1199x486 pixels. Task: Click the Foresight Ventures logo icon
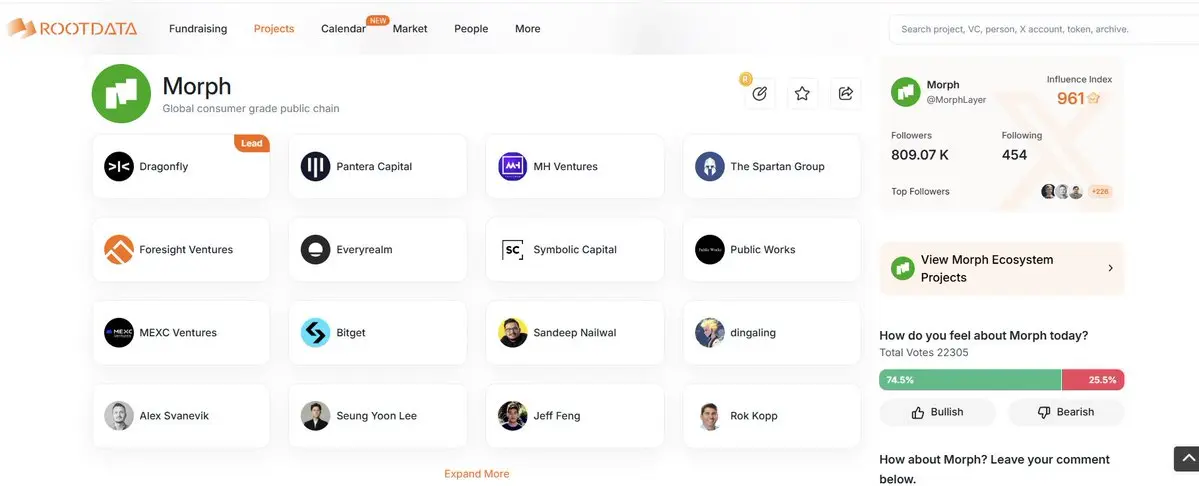point(119,250)
